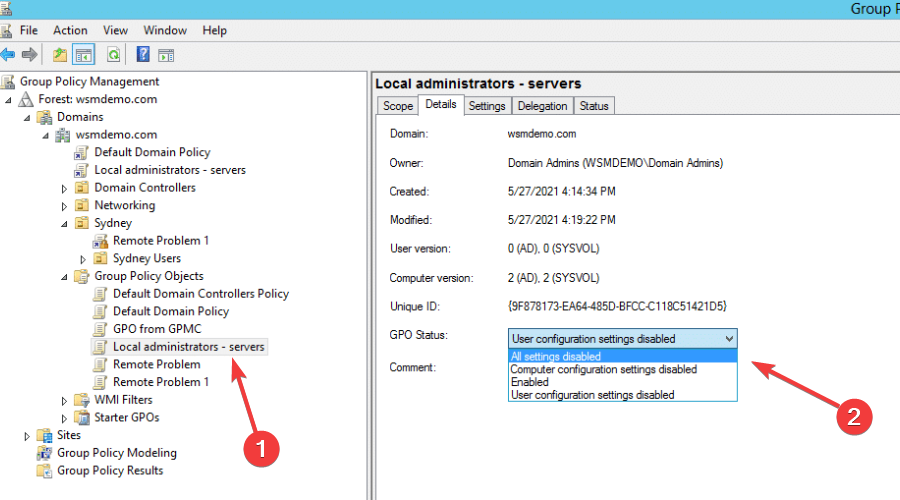
Task: Collapse the wsmdemo.com domain node
Action: tap(45, 135)
